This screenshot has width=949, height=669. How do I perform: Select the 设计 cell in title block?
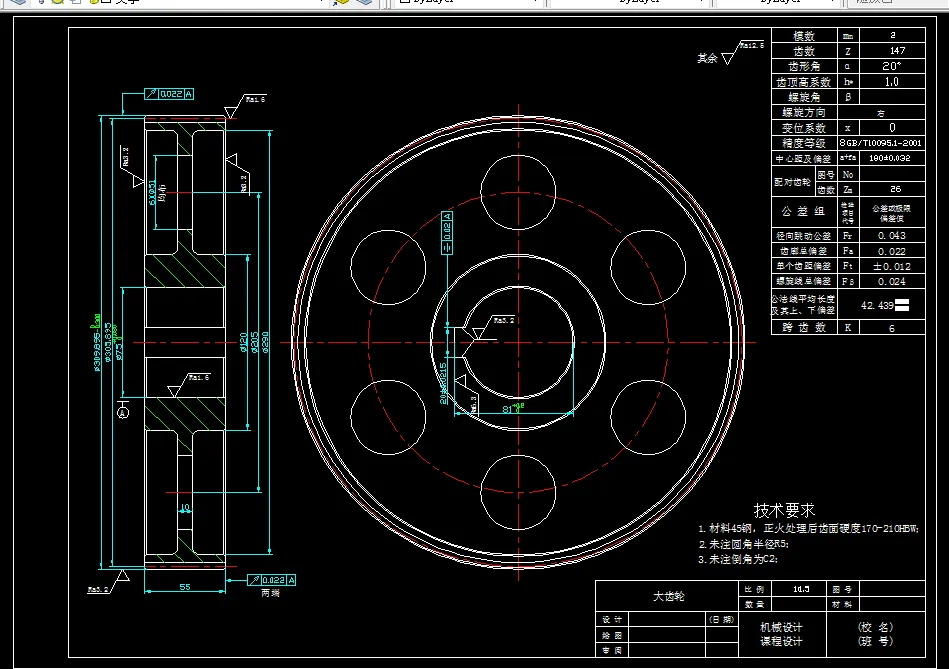[612, 619]
